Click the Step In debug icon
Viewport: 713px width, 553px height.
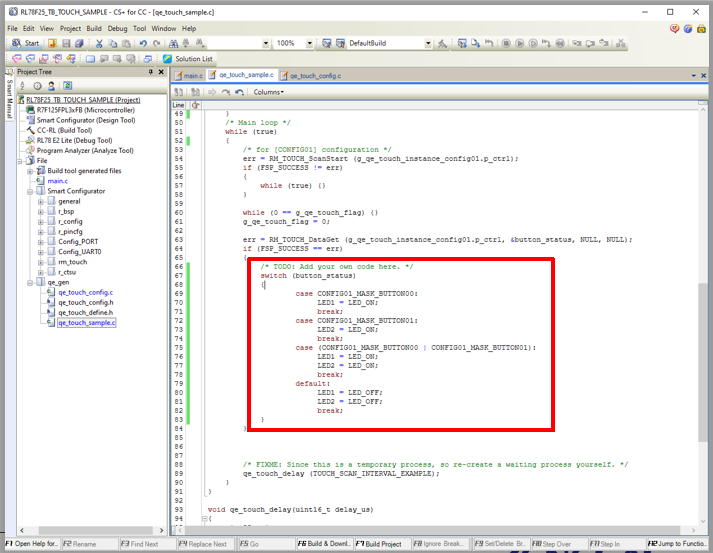(577, 43)
